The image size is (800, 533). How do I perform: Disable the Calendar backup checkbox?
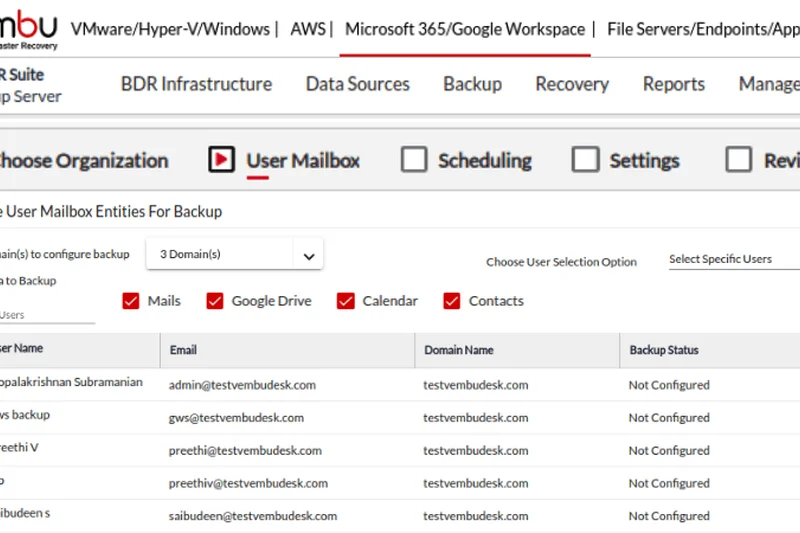346,301
